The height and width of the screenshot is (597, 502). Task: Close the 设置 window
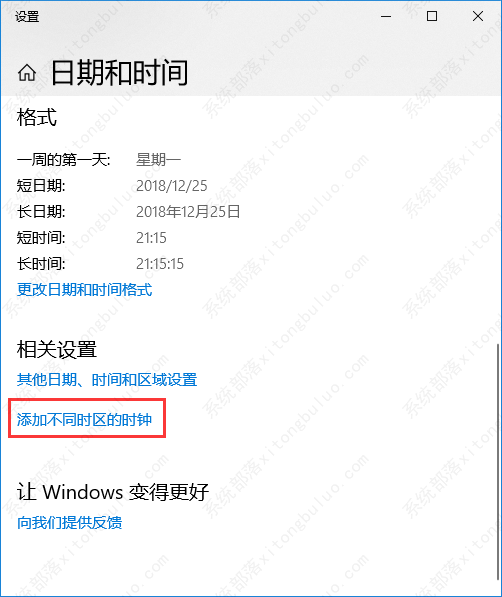pos(478,16)
